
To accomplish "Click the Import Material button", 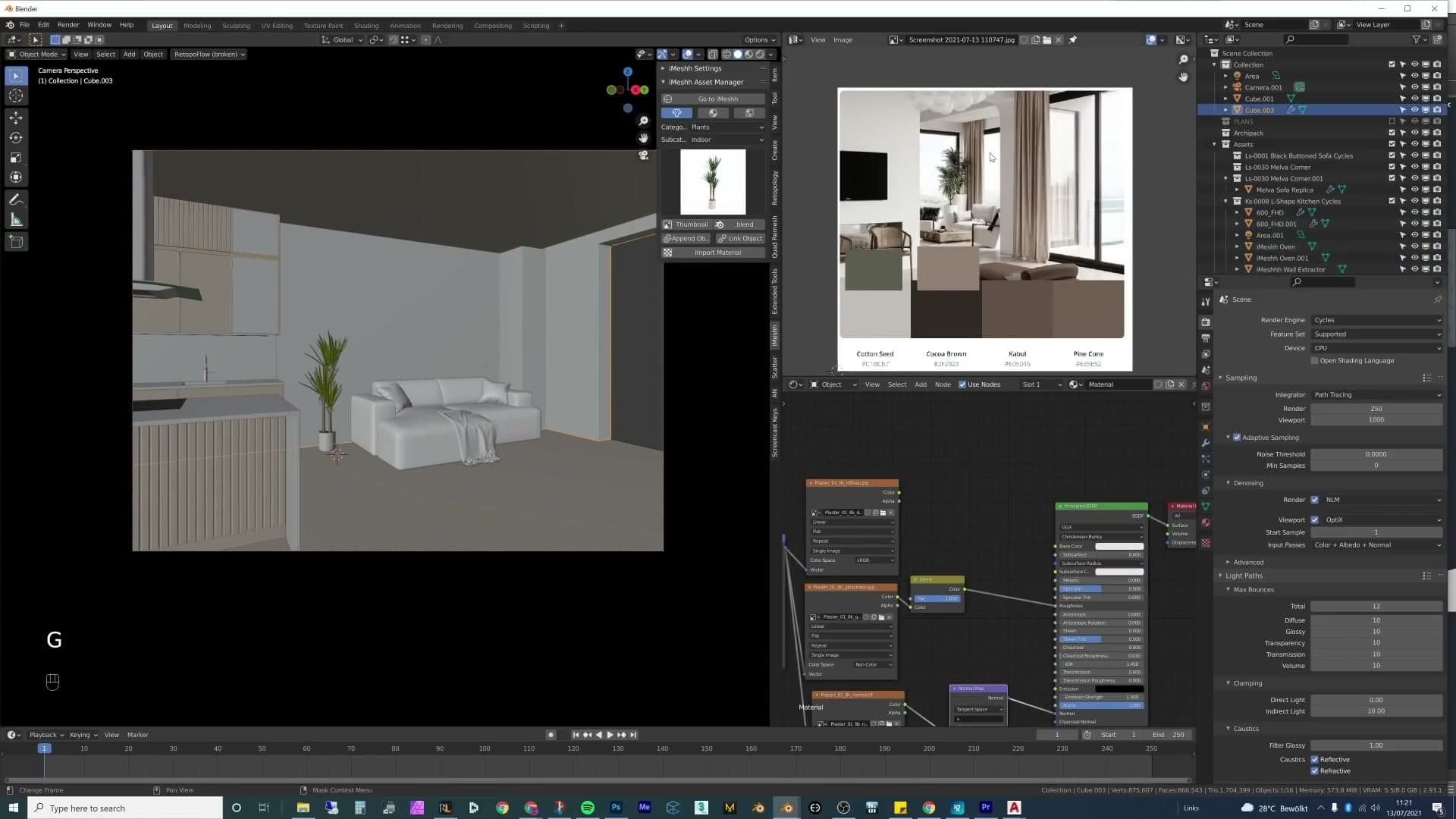I will point(713,253).
